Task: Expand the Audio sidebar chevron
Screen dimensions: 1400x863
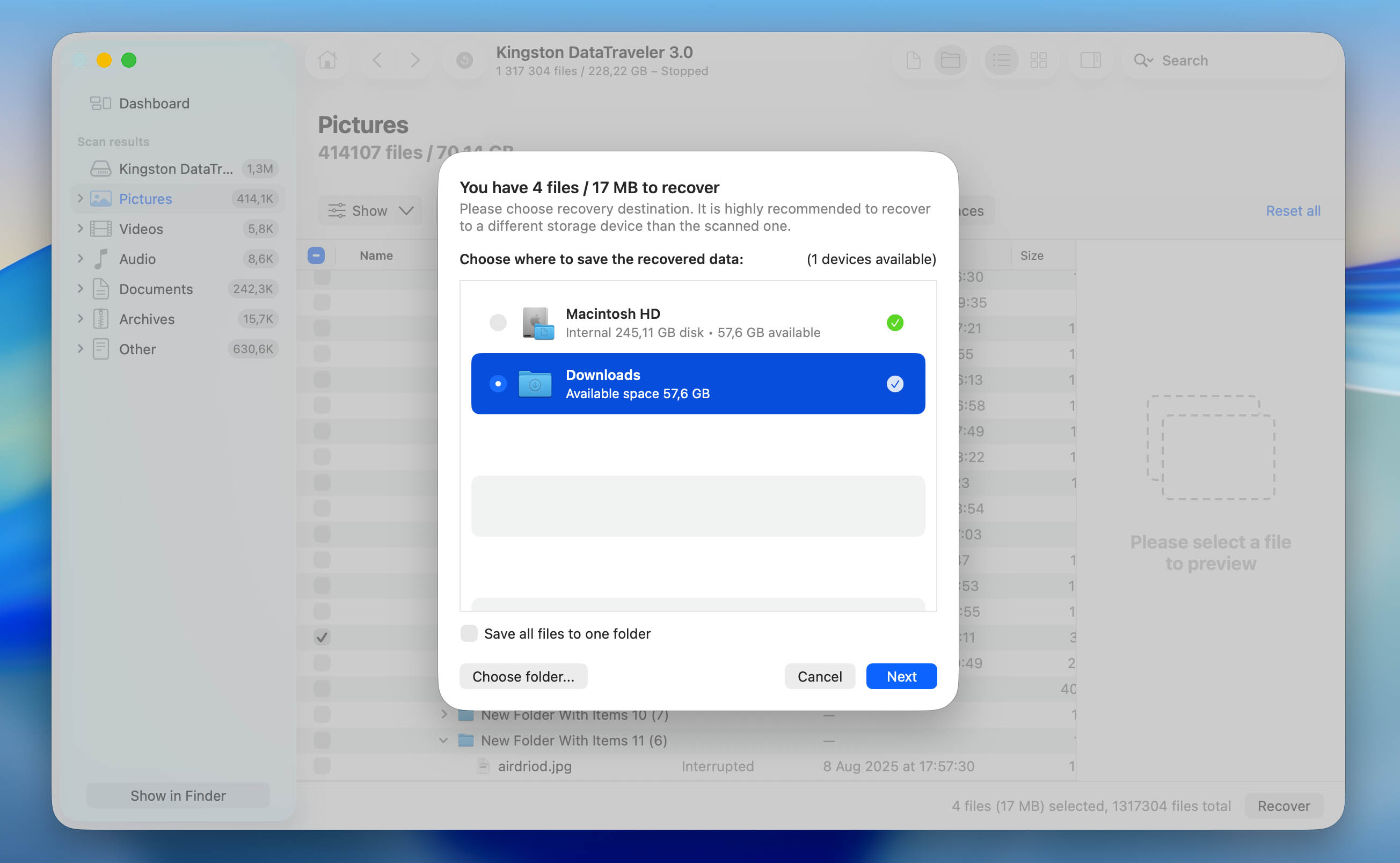Action: coord(81,259)
